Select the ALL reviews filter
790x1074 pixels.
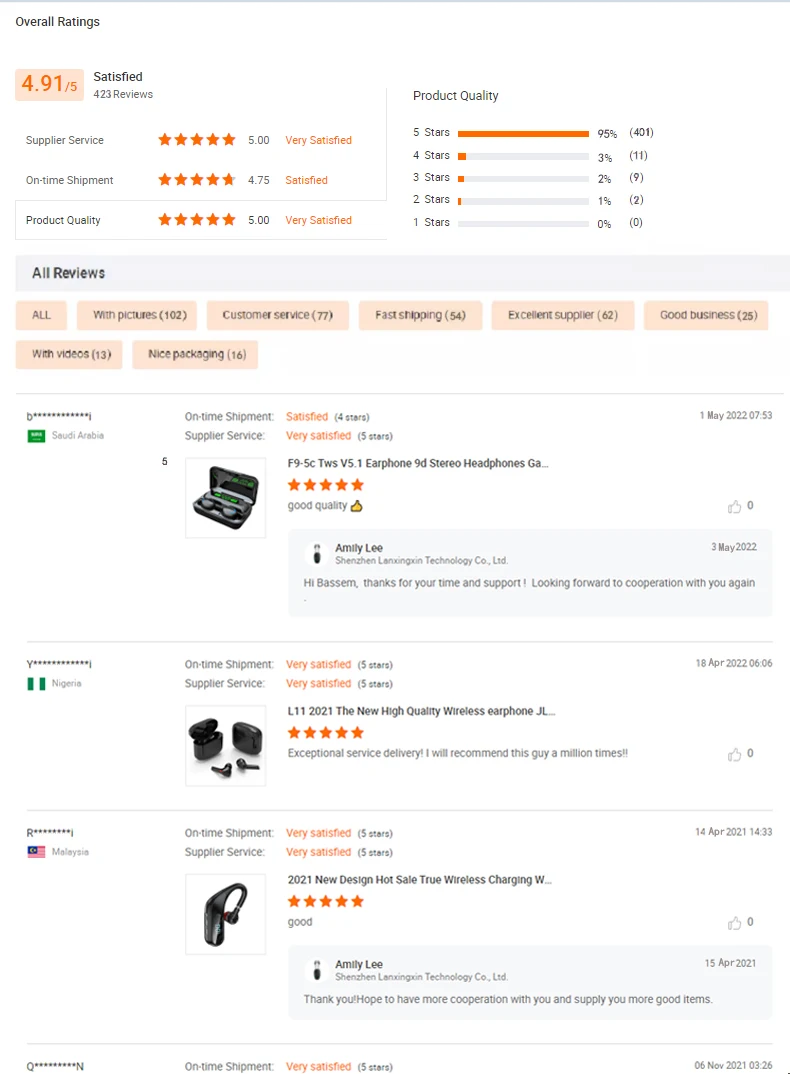41,315
